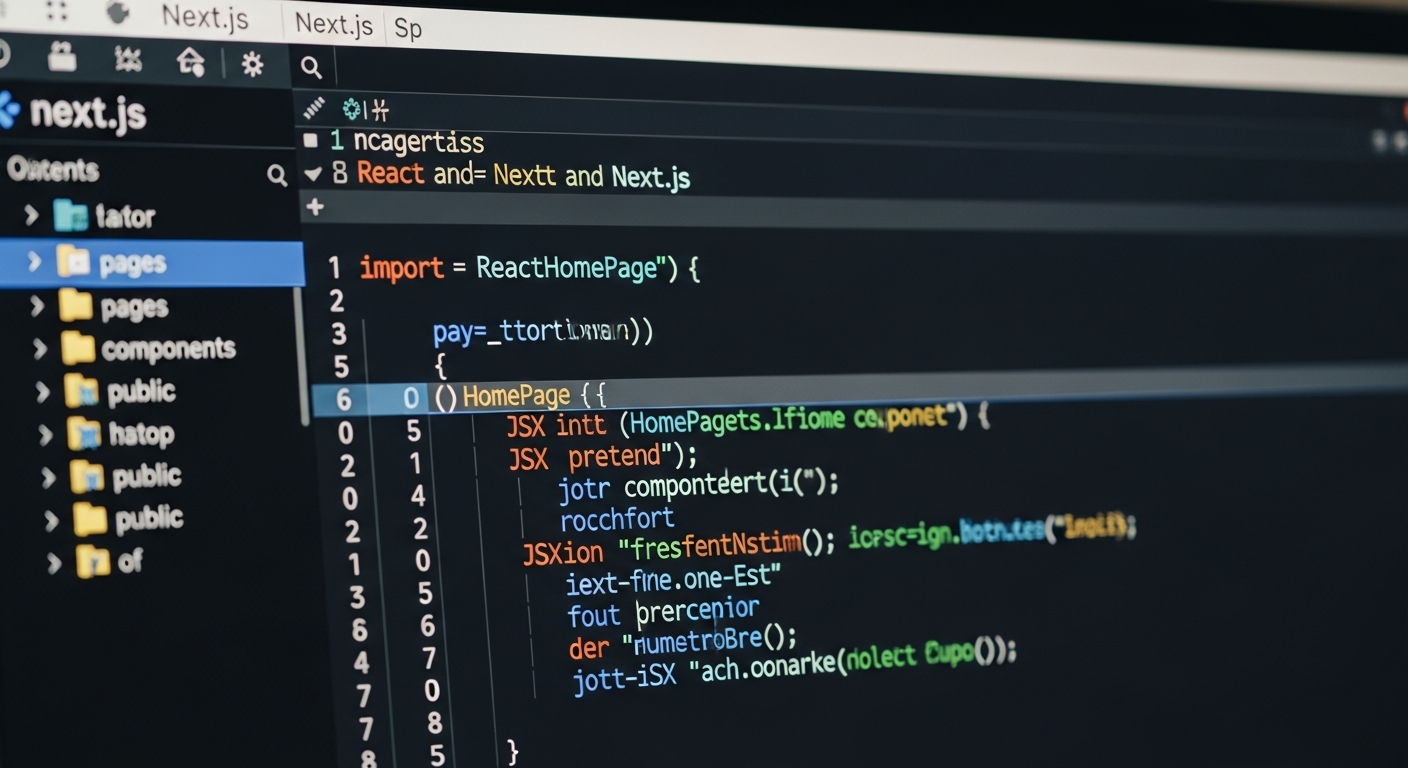The image size is (1408, 768).
Task: Click the teal gear icon above ncagertiss
Action: pos(351,108)
